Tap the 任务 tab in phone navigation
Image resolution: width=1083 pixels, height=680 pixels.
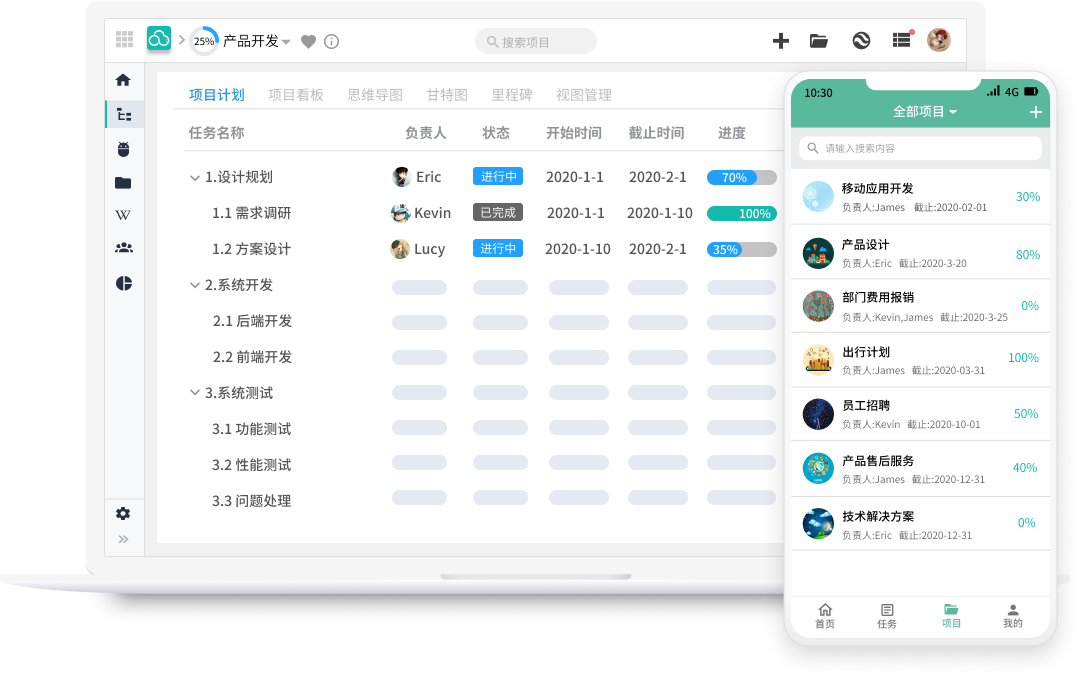(x=887, y=616)
